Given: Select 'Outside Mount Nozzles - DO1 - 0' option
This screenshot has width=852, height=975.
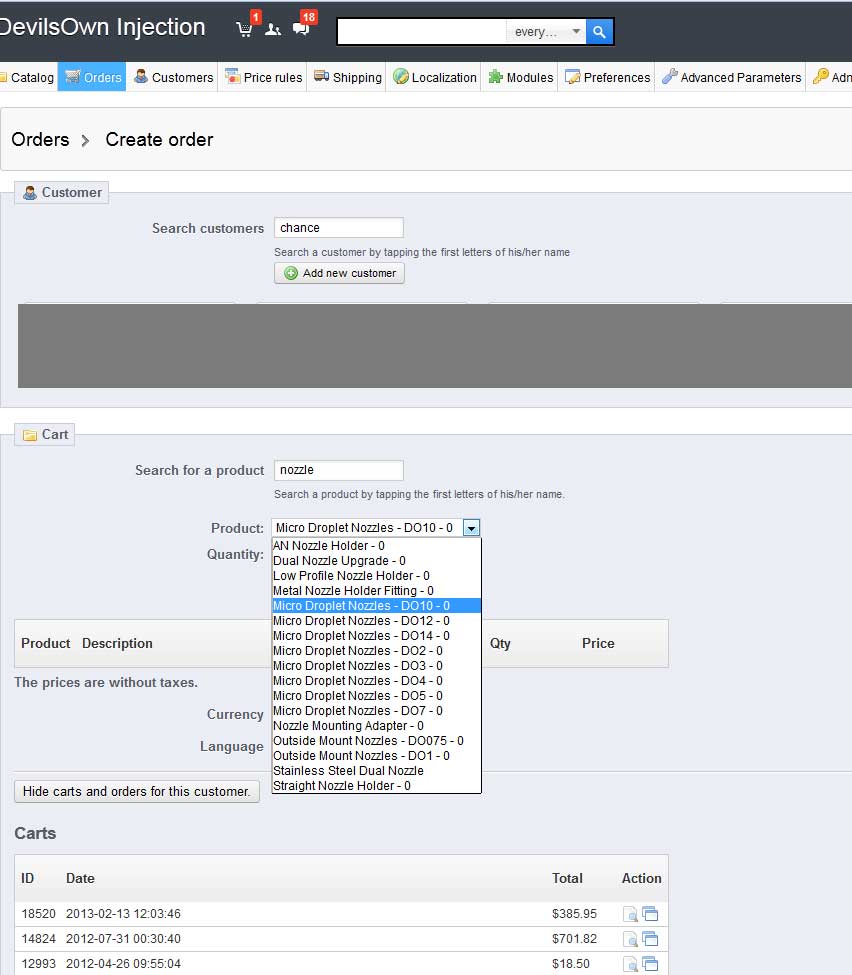Looking at the screenshot, I should tap(376, 756).
